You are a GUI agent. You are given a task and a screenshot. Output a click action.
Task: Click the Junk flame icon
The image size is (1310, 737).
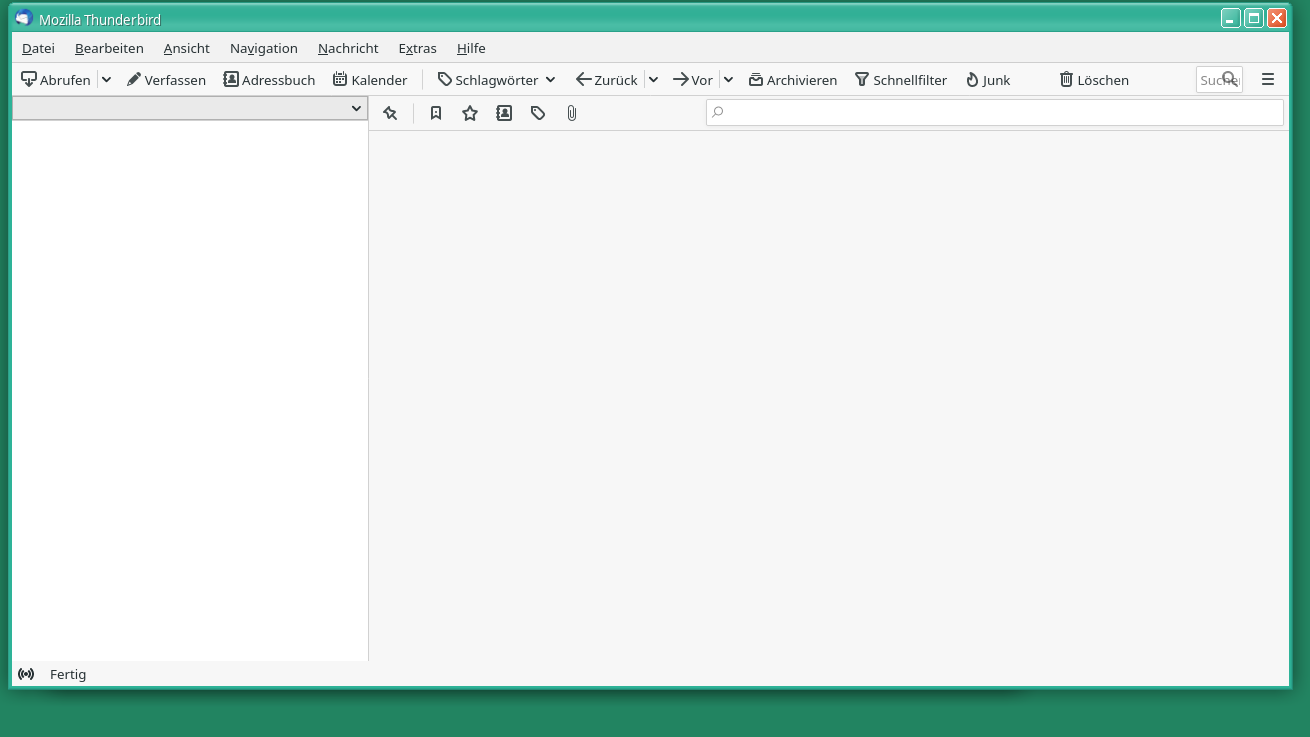pos(988,80)
